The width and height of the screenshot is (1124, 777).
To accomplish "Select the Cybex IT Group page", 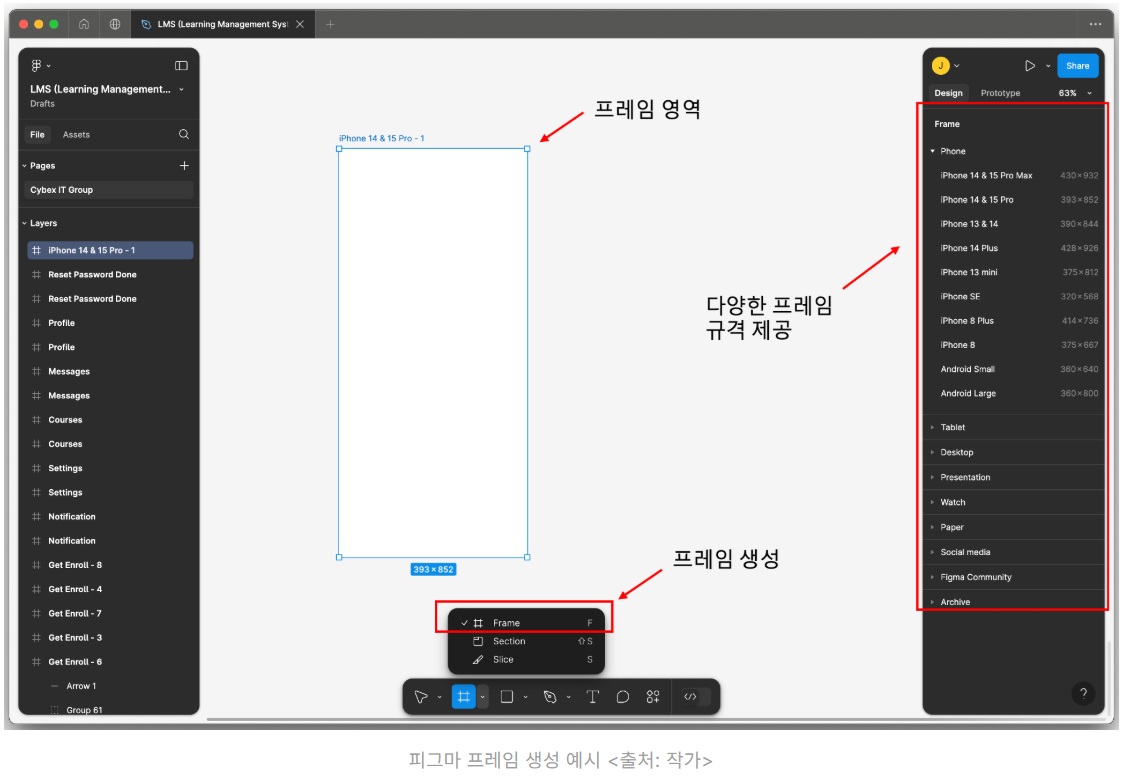I will (x=109, y=190).
